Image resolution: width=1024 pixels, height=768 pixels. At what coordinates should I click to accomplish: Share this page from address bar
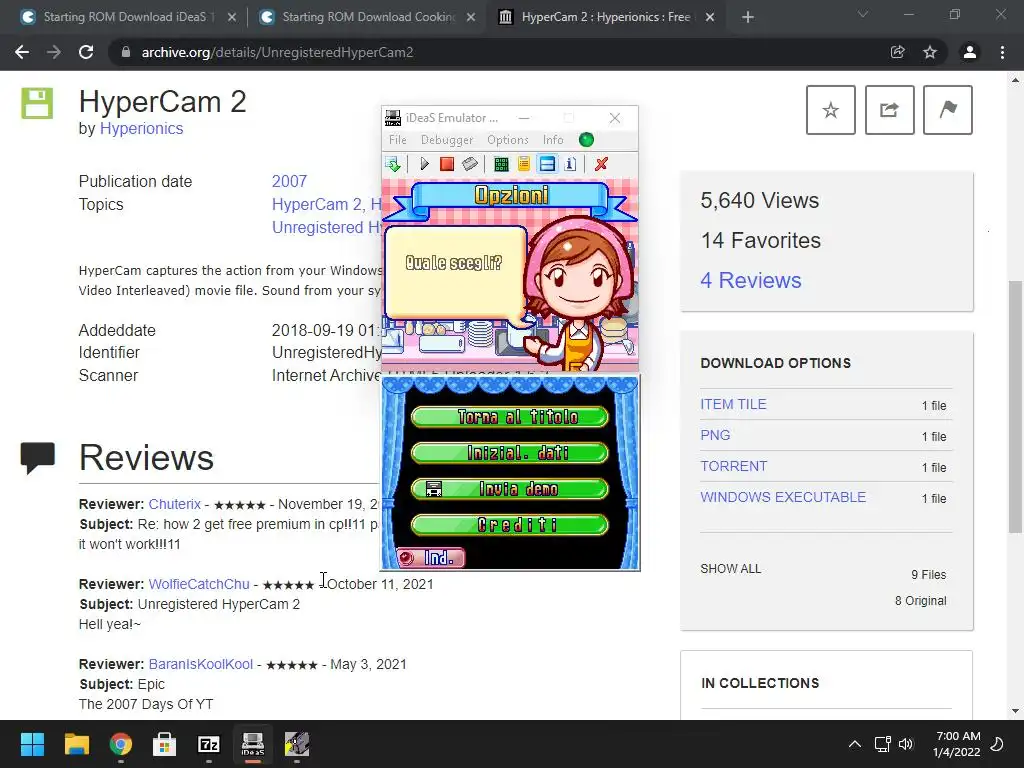898,52
